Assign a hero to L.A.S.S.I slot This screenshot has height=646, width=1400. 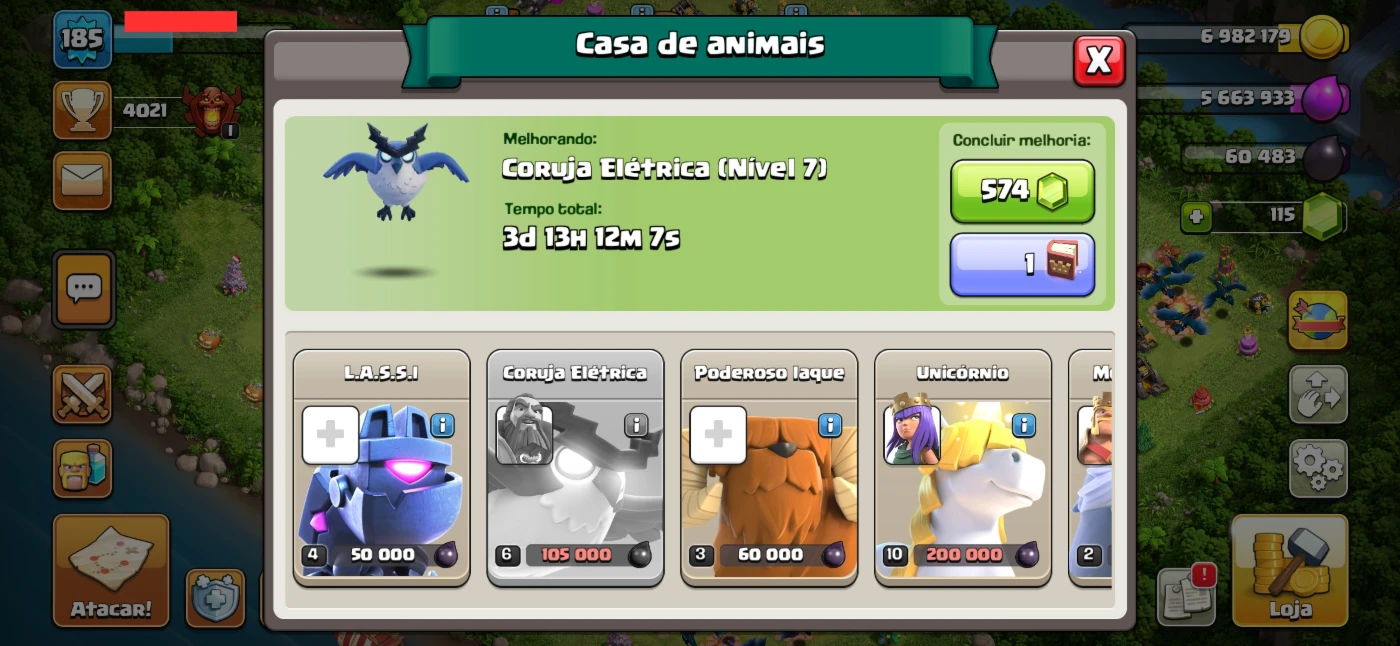click(x=330, y=435)
